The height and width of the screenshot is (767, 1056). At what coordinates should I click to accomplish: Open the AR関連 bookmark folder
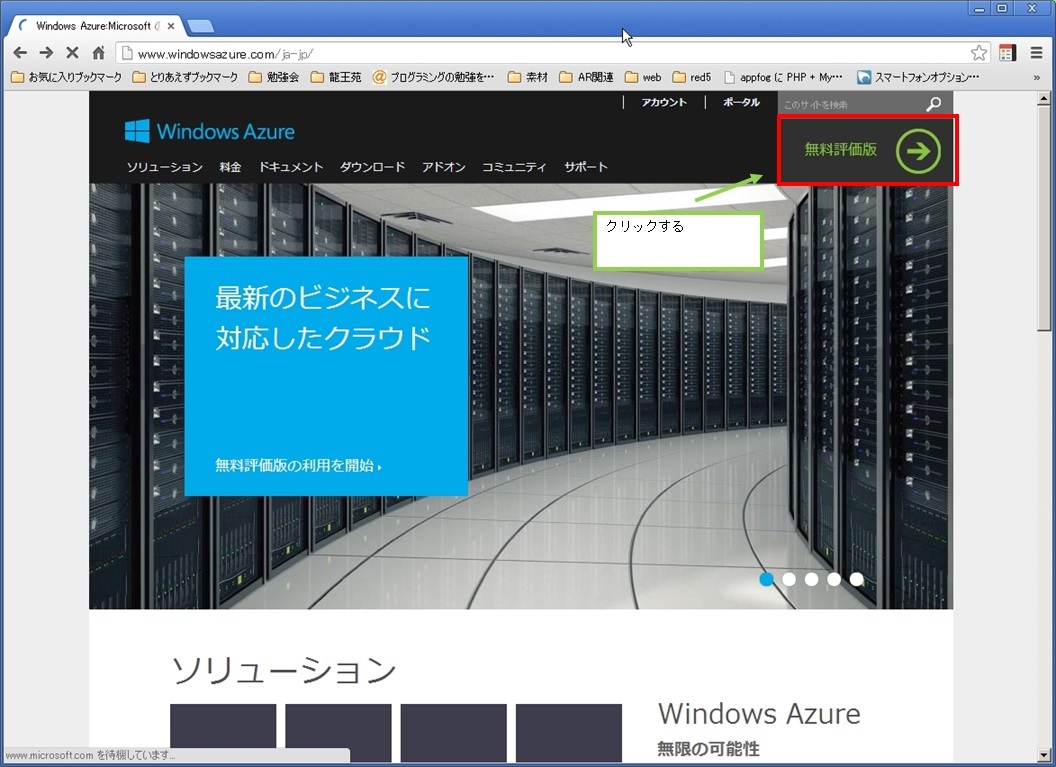tap(587, 77)
